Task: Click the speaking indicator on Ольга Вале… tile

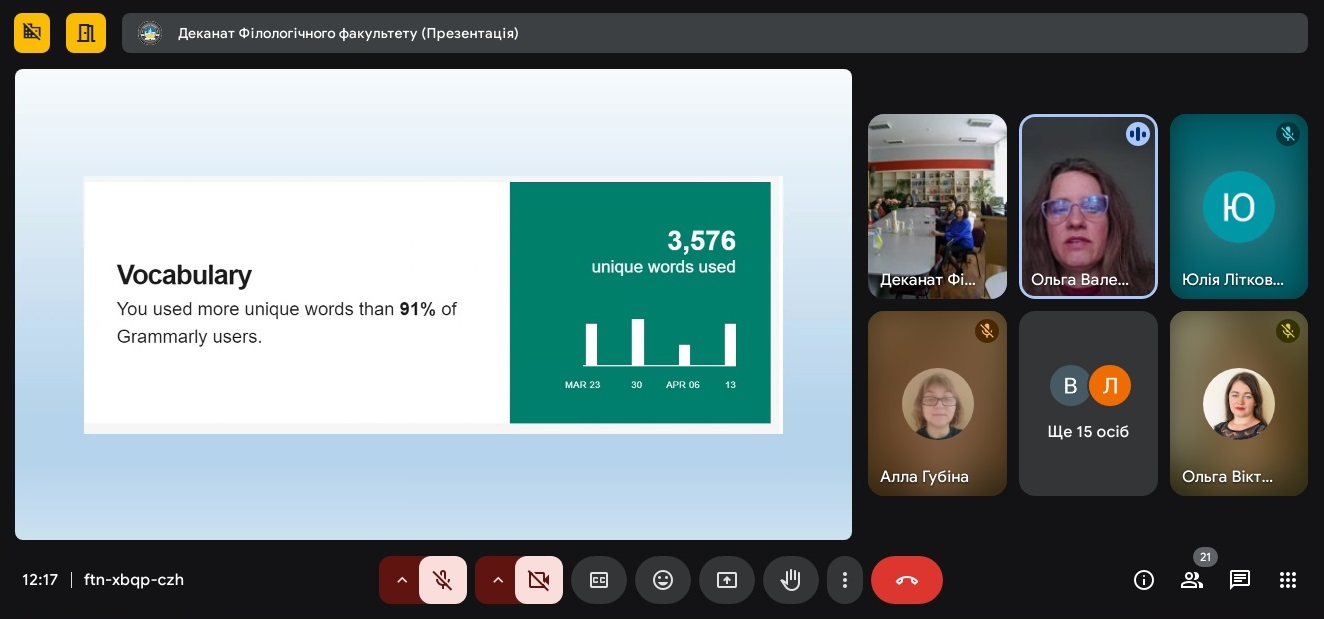Action: (x=1137, y=134)
